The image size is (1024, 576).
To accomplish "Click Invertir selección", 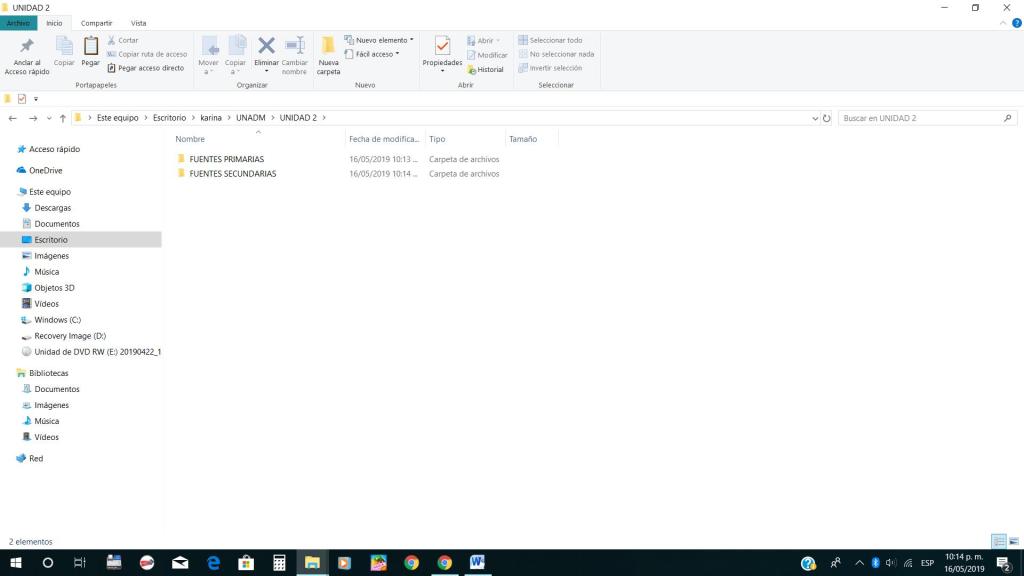I will pos(550,68).
